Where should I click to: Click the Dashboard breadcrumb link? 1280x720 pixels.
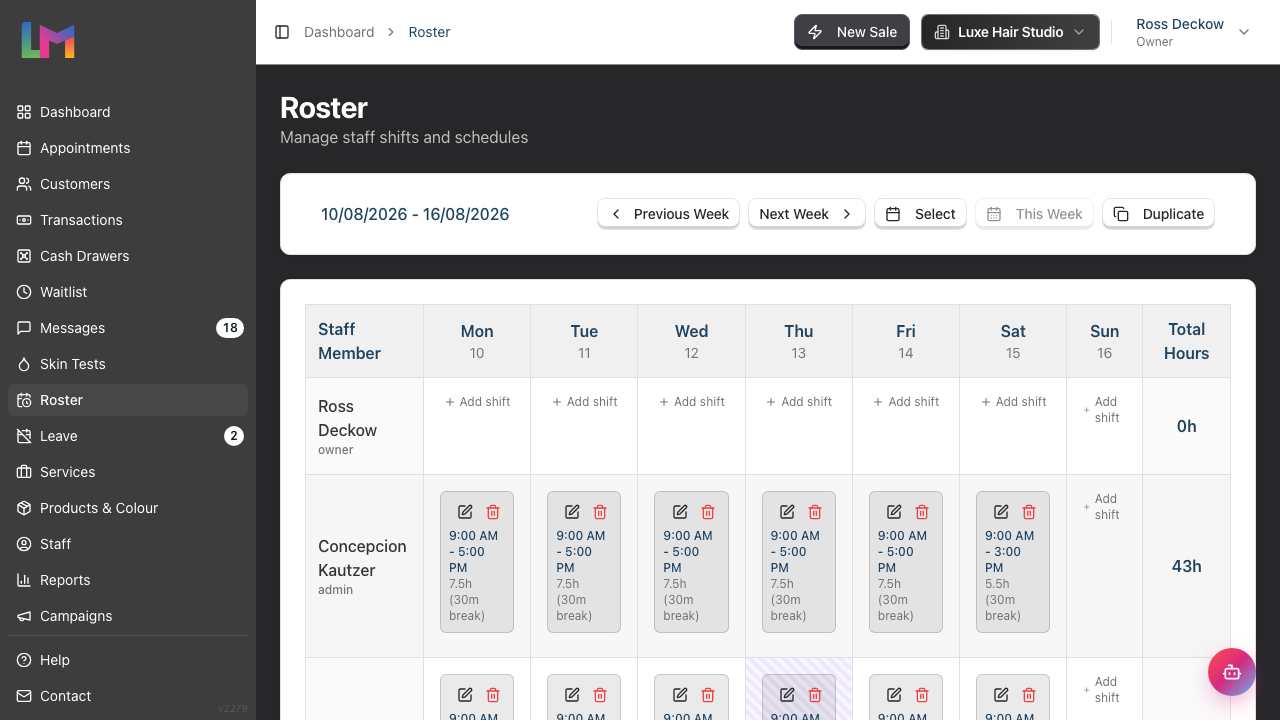tap(339, 32)
